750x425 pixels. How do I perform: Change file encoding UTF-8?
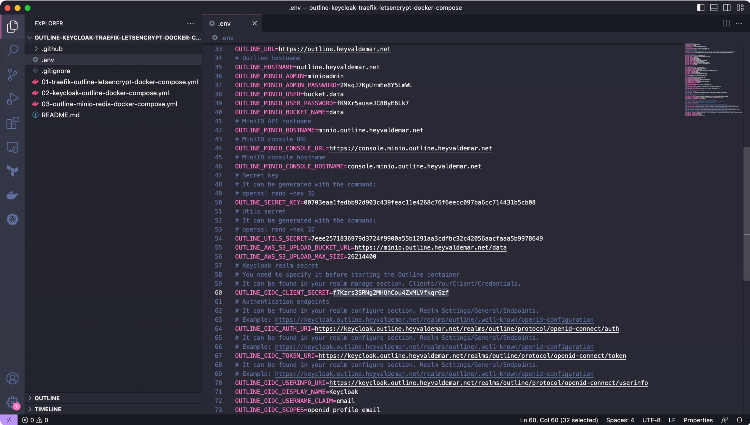(x=651, y=420)
